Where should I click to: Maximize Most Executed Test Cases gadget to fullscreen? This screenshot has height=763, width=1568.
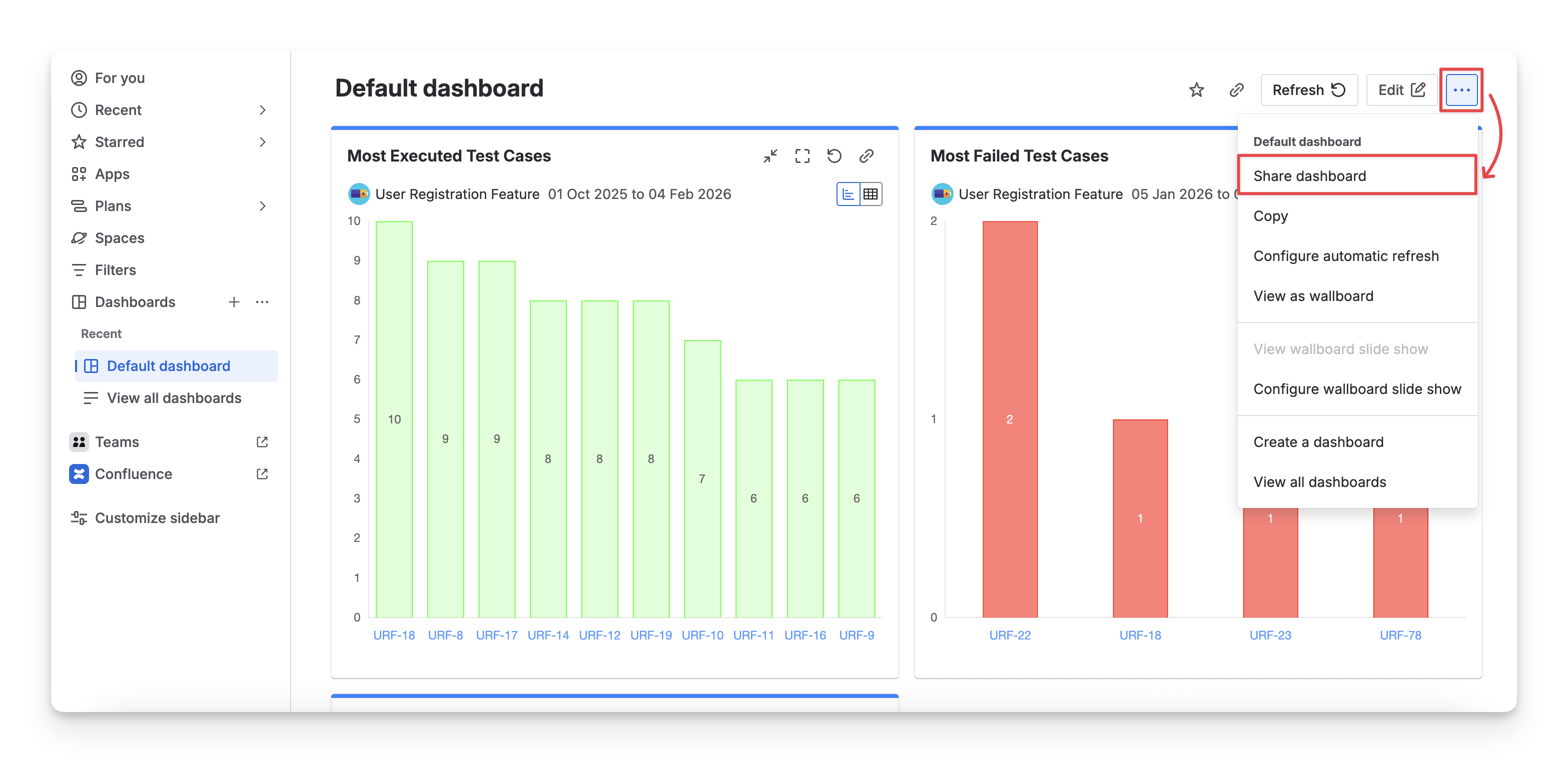(x=802, y=156)
